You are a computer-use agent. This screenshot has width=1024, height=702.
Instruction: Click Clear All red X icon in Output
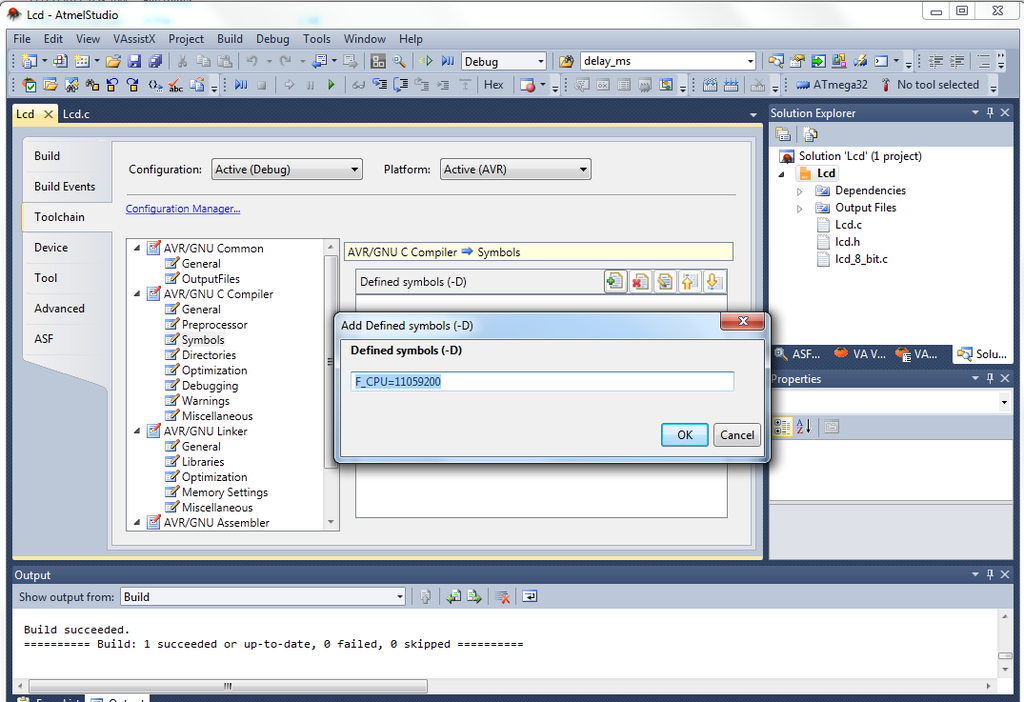pos(502,597)
